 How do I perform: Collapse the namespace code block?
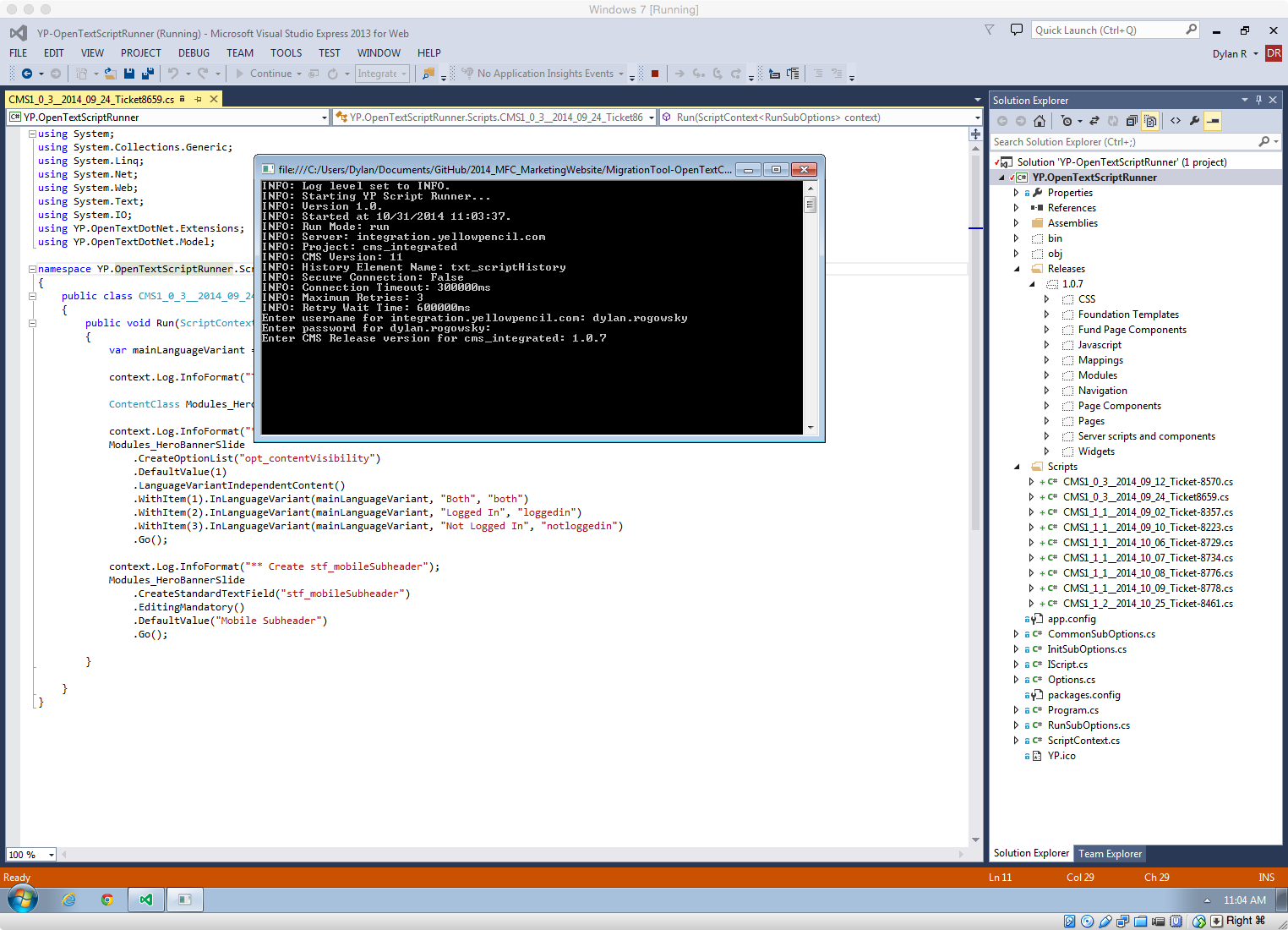(x=32, y=269)
